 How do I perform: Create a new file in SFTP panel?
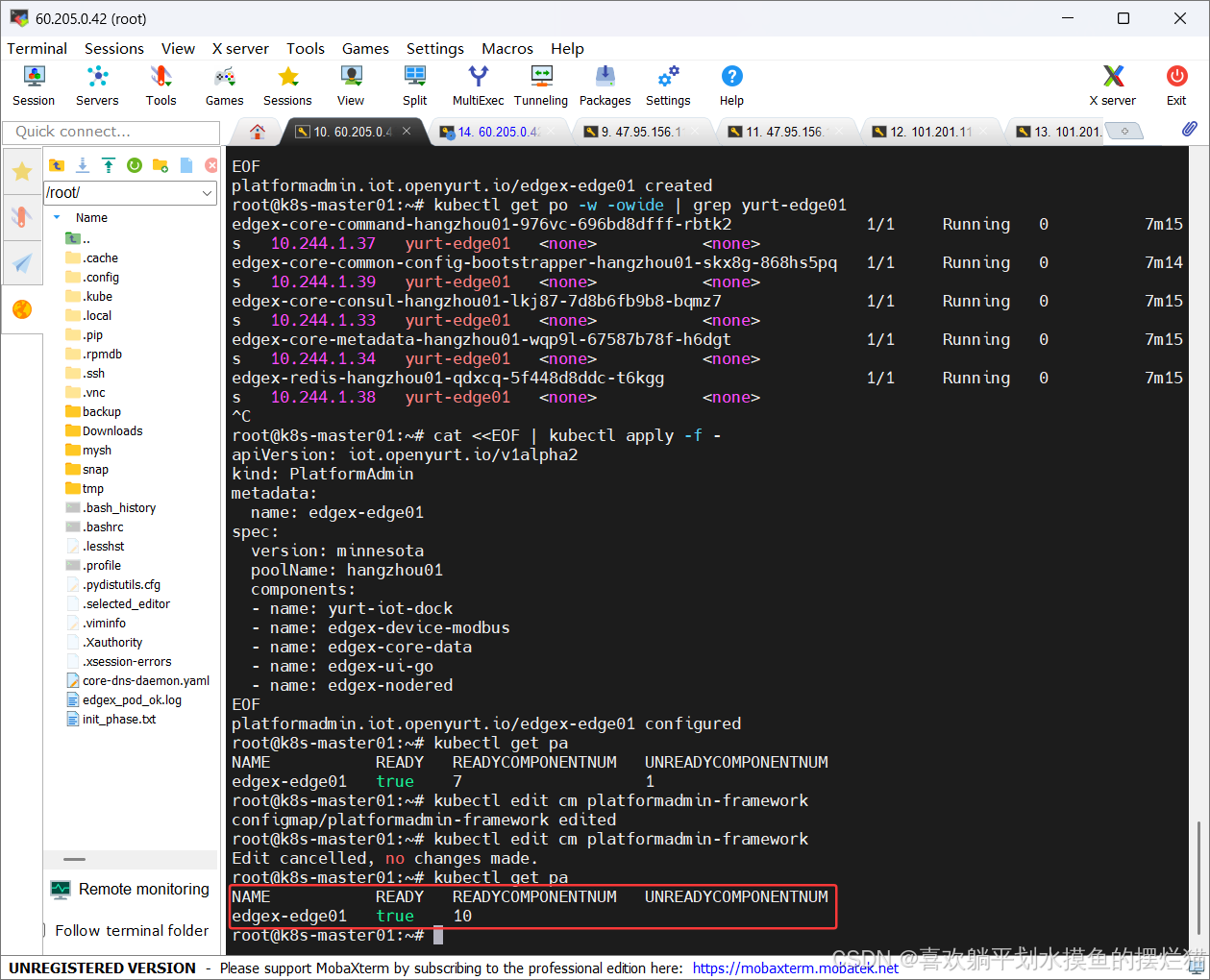tap(186, 165)
